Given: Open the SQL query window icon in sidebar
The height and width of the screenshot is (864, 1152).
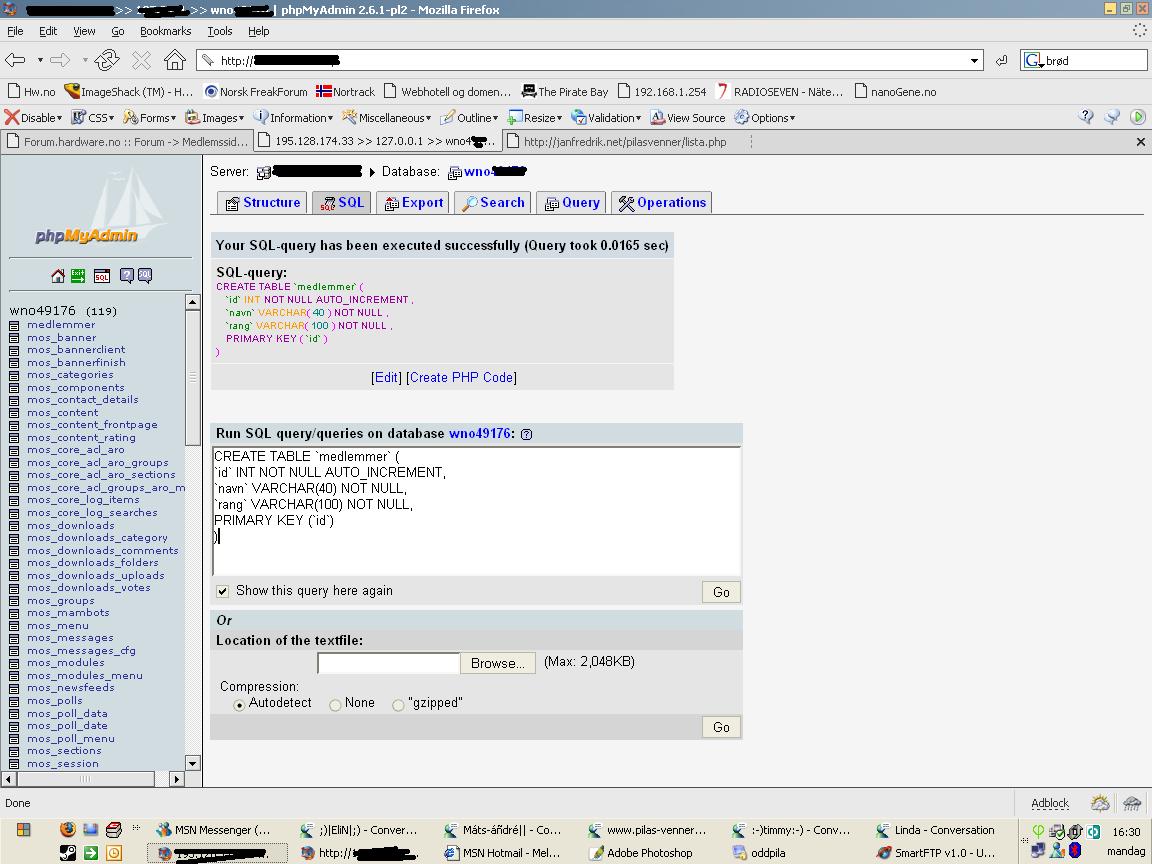Looking at the screenshot, I should pyautogui.click(x=101, y=276).
